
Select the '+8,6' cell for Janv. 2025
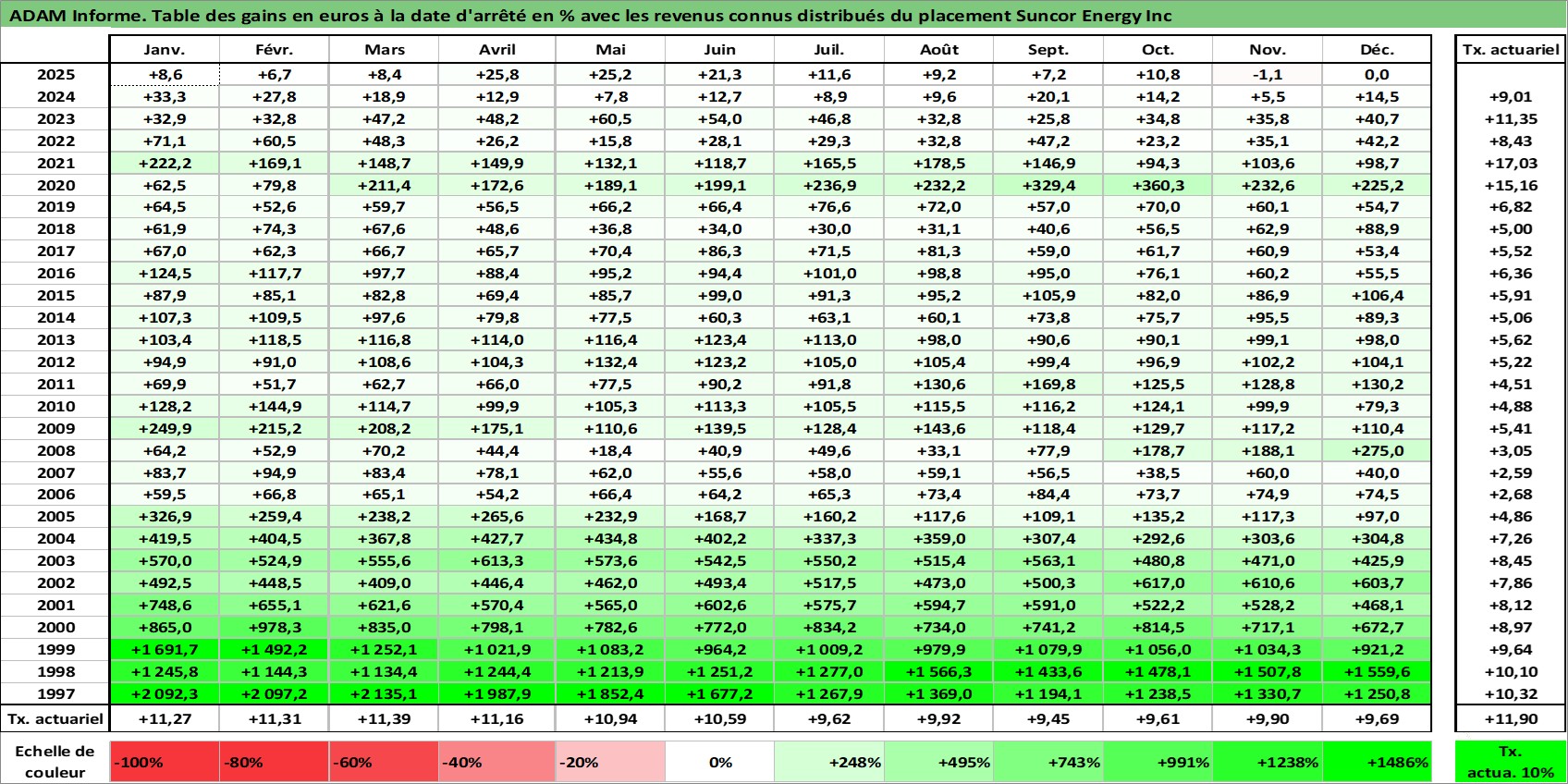(x=165, y=75)
